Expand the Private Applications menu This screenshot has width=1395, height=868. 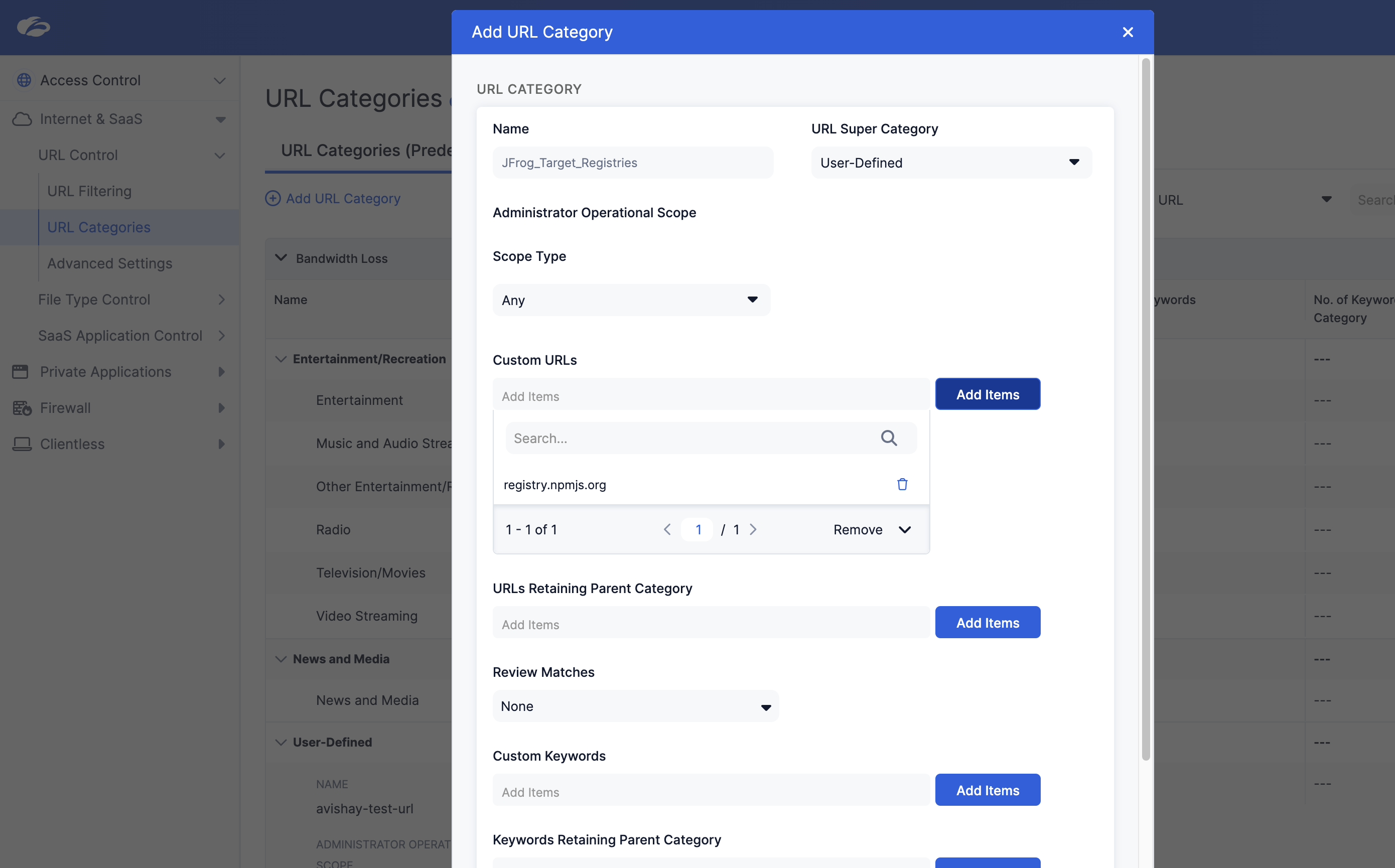(x=222, y=372)
